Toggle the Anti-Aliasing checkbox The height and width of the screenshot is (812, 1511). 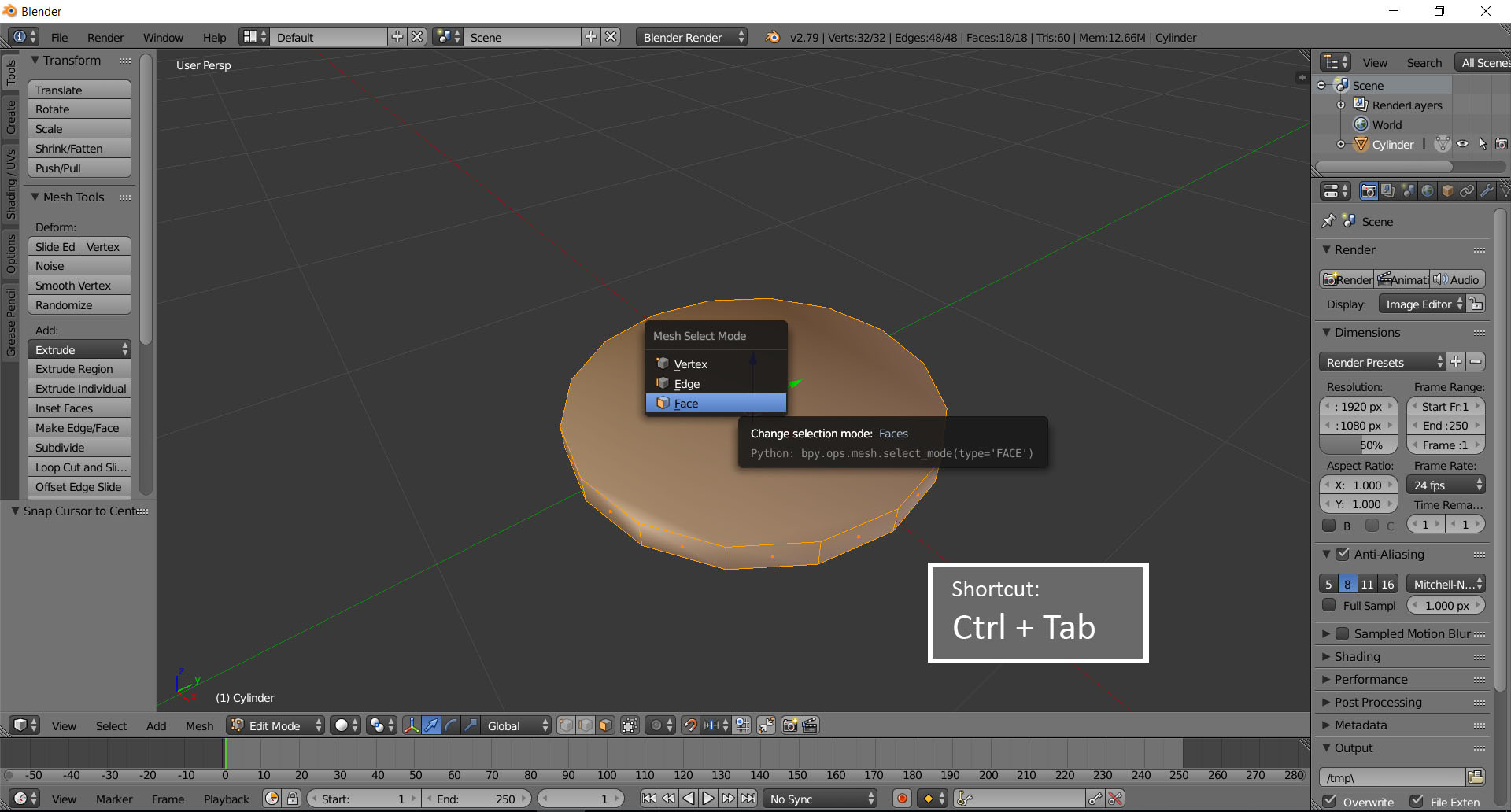[x=1343, y=554]
